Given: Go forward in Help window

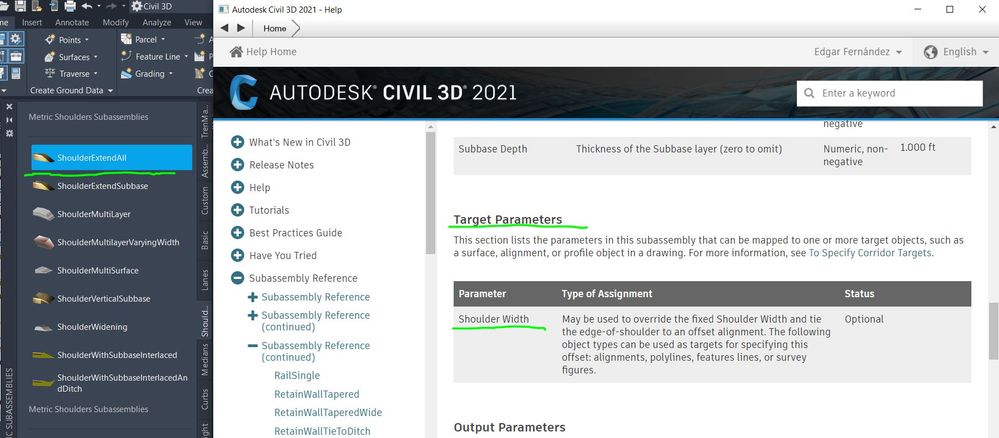Looking at the screenshot, I should tap(240, 28).
